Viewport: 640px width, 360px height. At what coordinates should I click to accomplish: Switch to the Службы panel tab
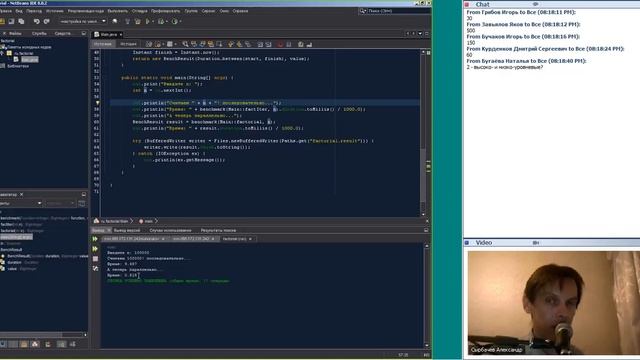[39, 33]
